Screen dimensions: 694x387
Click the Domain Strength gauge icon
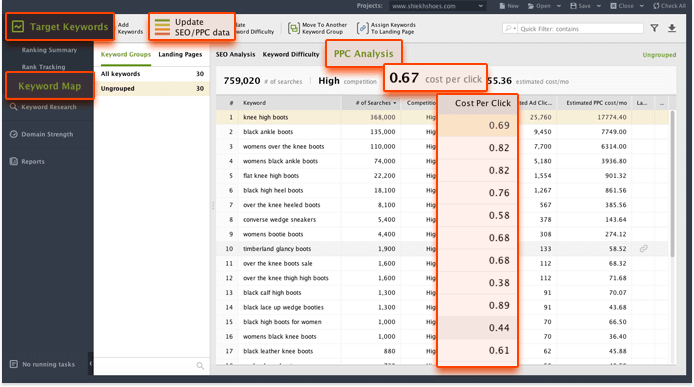[x=14, y=134]
